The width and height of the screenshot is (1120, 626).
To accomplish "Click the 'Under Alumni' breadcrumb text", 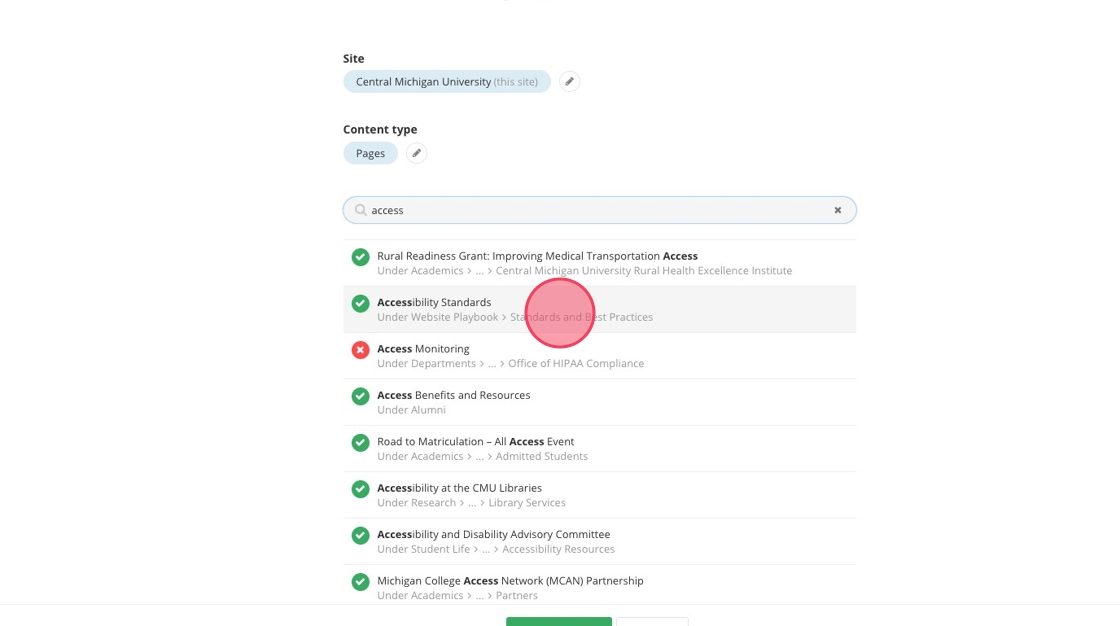I will 411,410.
